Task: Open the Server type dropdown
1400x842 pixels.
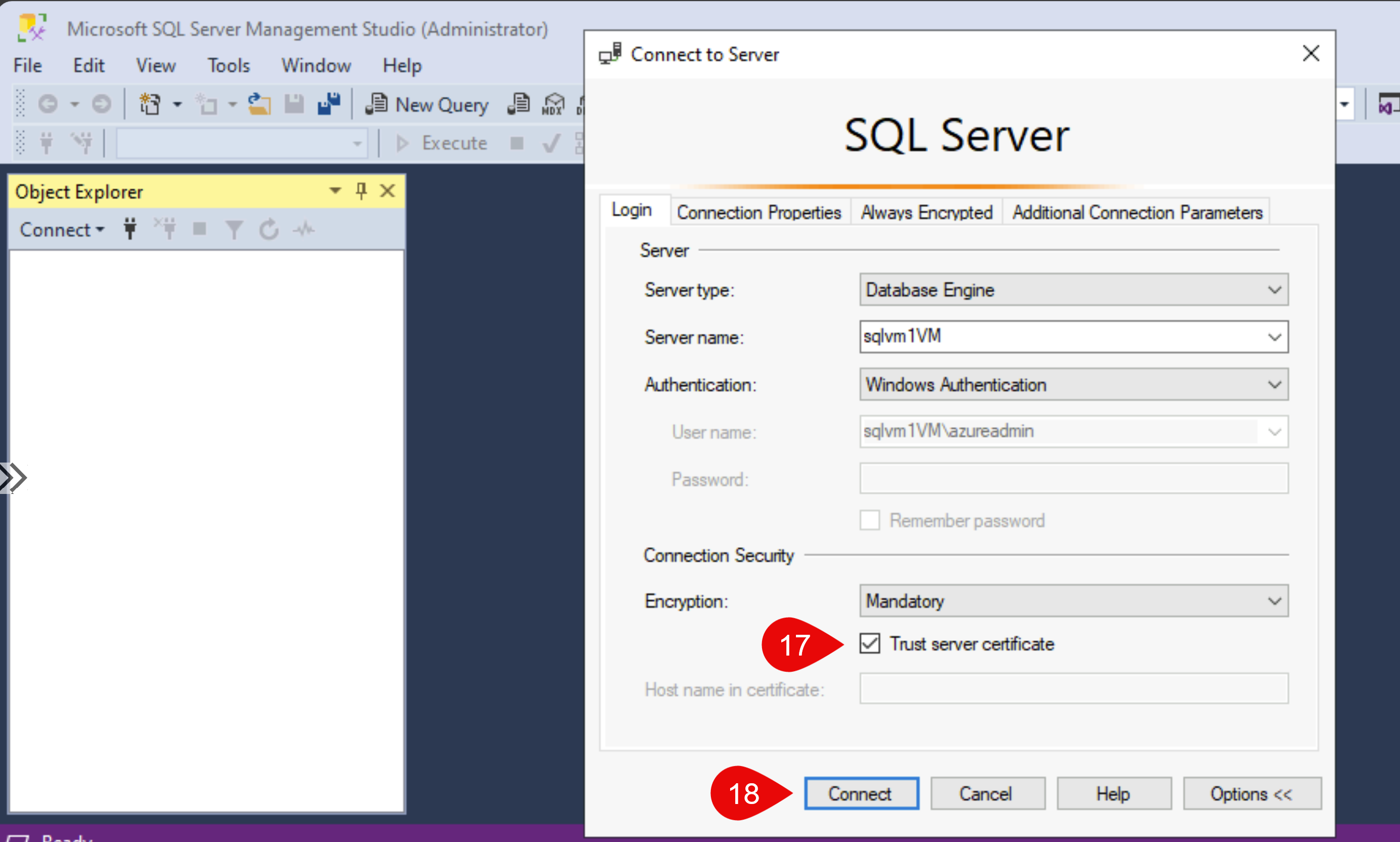Action: click(1073, 290)
